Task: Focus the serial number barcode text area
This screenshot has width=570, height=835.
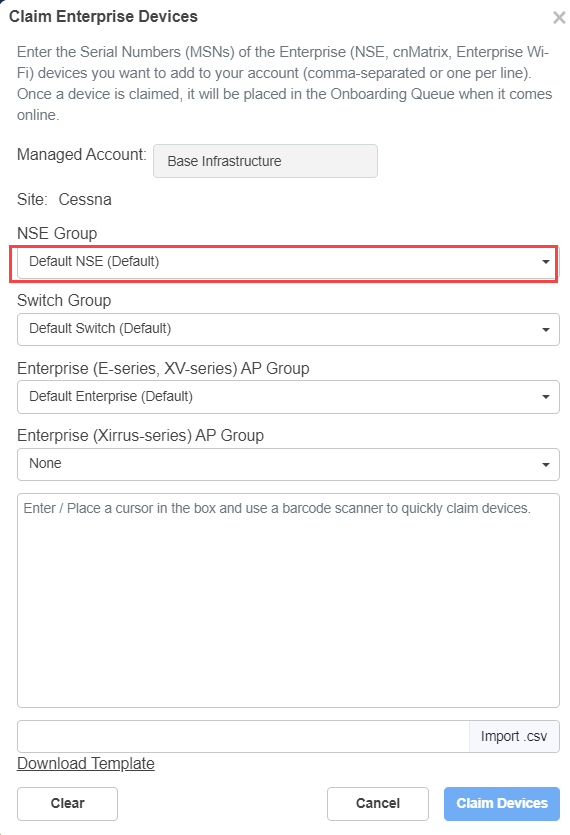Action: pyautogui.click(x=288, y=601)
